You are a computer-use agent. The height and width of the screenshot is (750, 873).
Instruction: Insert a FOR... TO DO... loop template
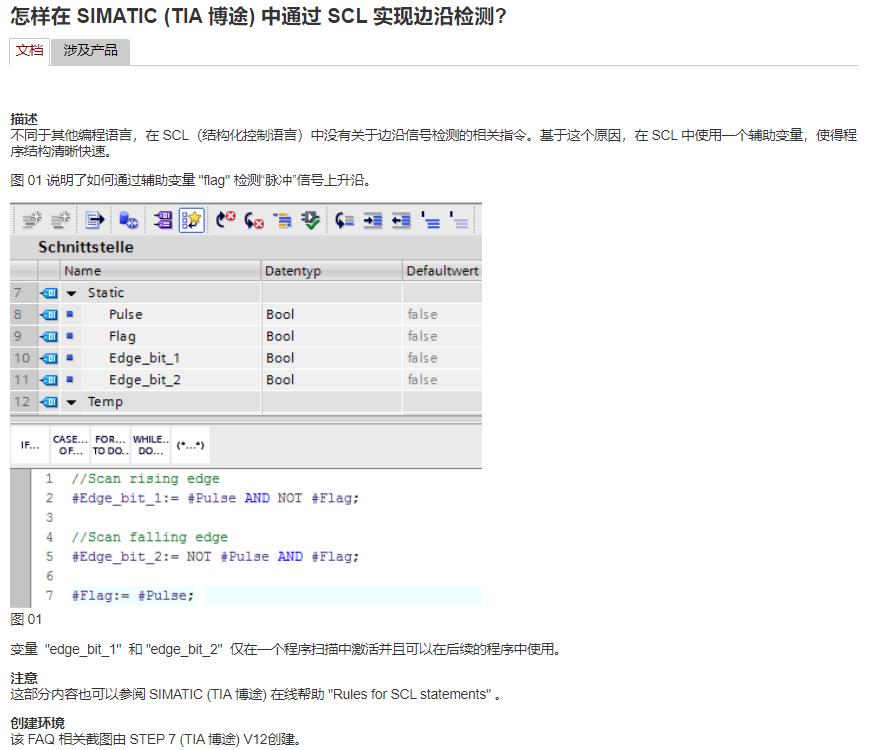click(x=110, y=445)
